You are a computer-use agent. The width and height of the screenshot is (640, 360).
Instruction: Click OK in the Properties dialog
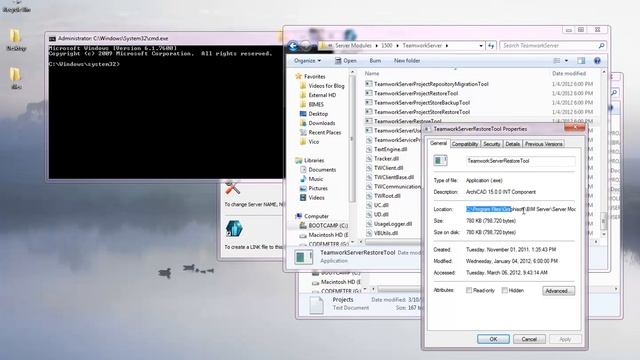(x=493, y=339)
